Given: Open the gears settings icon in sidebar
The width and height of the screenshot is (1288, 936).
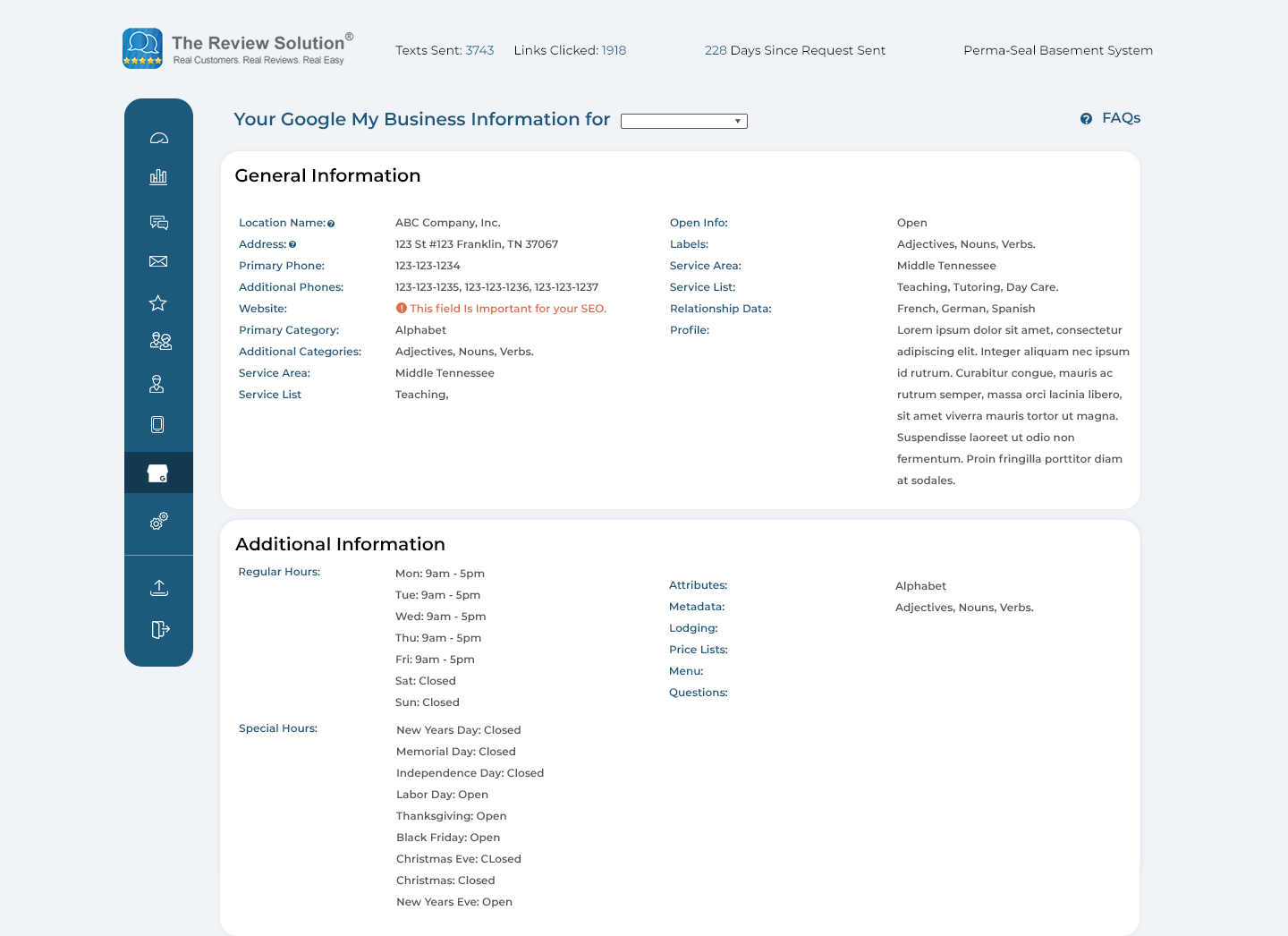Looking at the screenshot, I should point(159,521).
